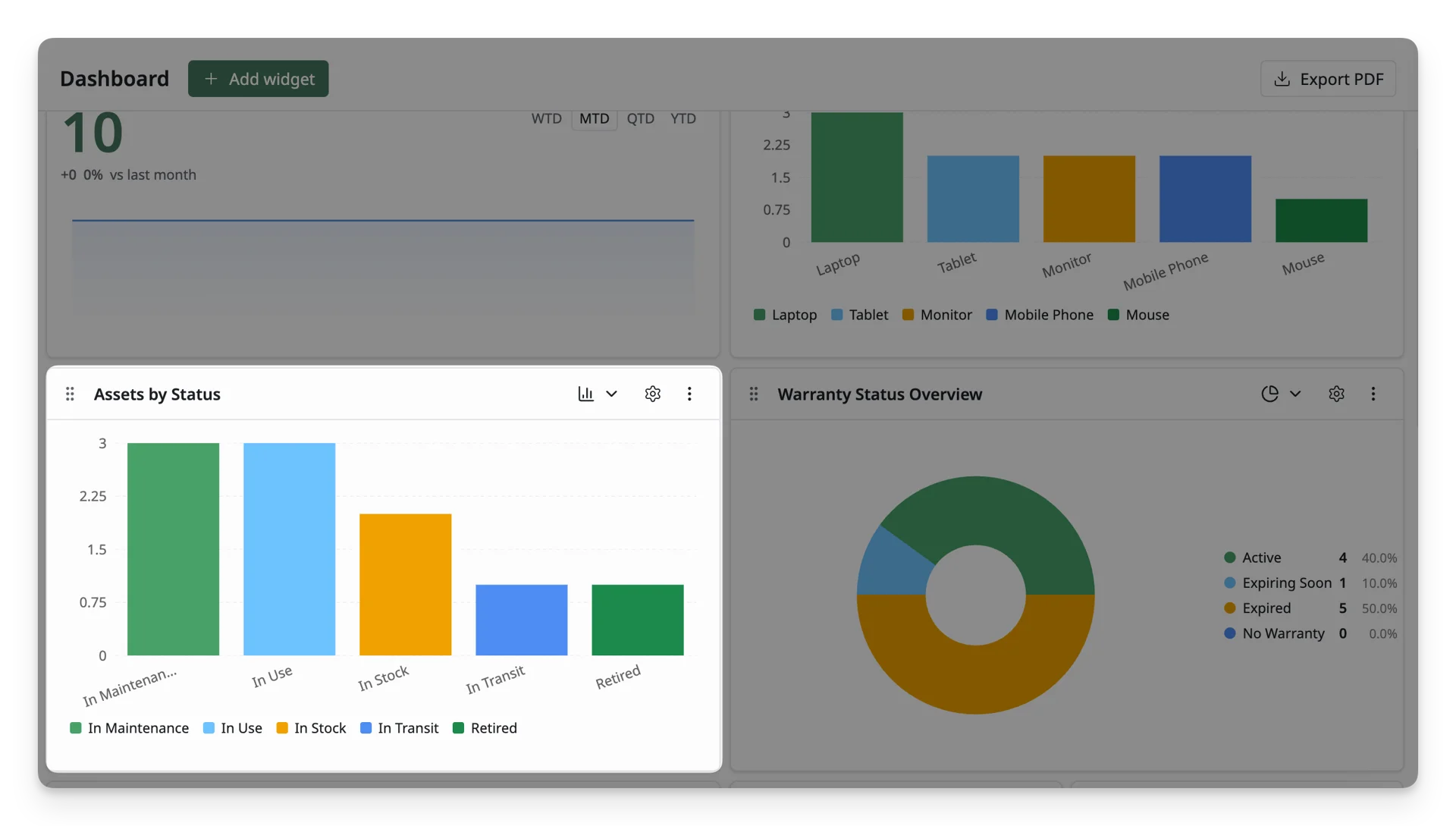The width and height of the screenshot is (1456, 826).
Task: Toggle In Stock legend item
Action: click(x=311, y=728)
